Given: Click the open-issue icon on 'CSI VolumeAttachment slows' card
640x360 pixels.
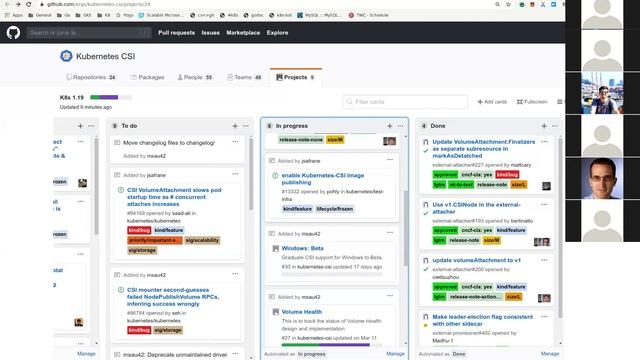Looking at the screenshot, I should click(x=121, y=190).
